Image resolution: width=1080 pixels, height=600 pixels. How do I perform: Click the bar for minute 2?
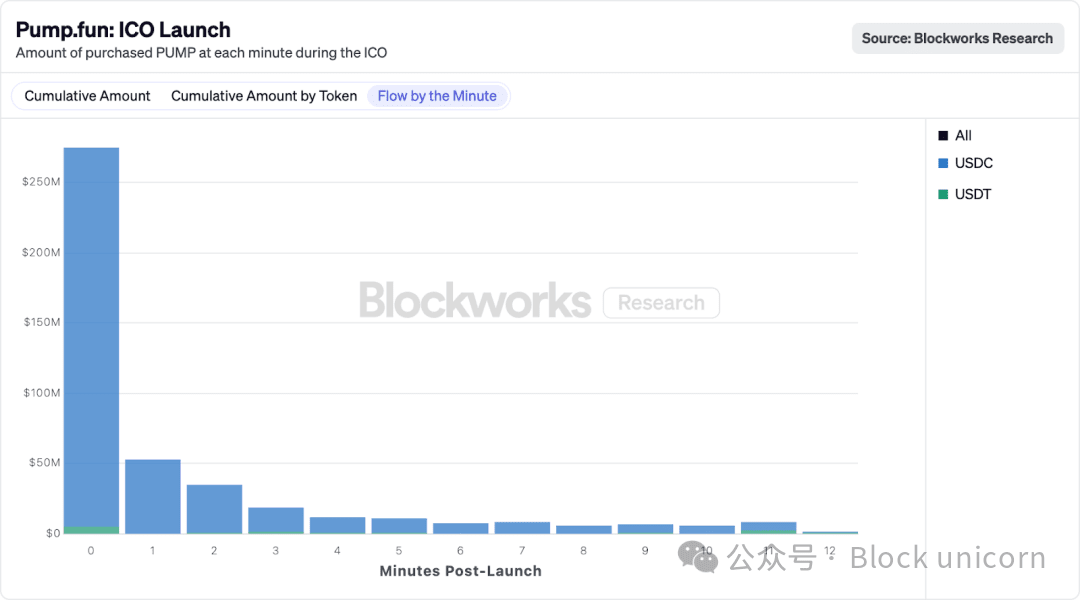(214, 509)
